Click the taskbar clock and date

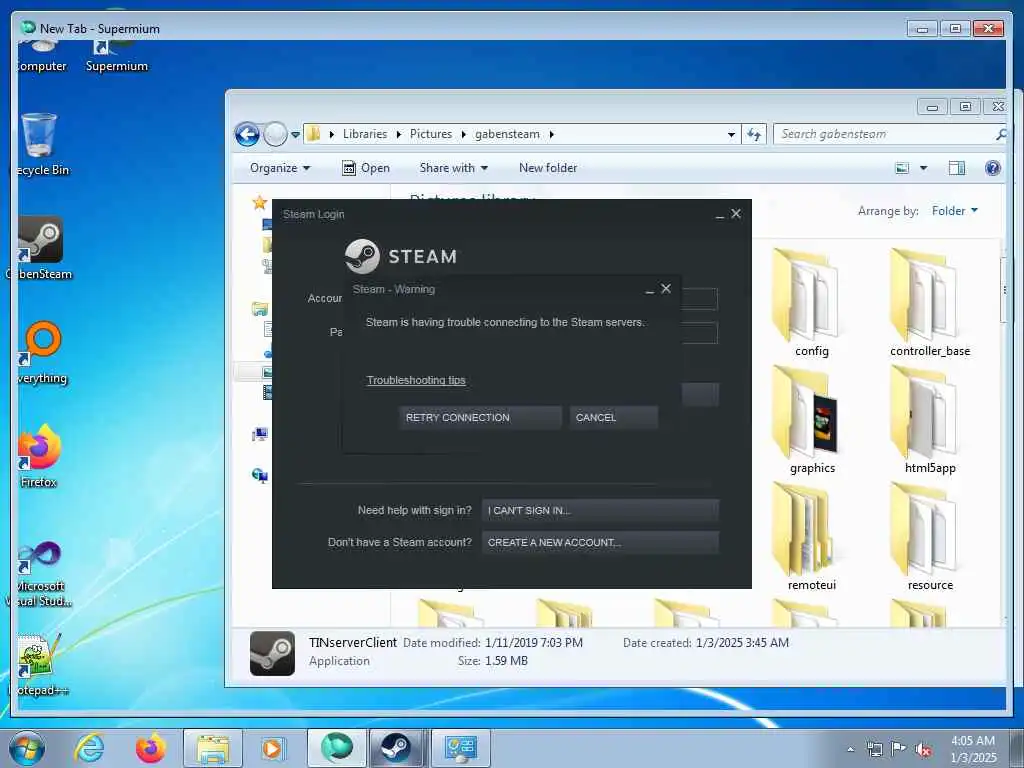point(973,749)
